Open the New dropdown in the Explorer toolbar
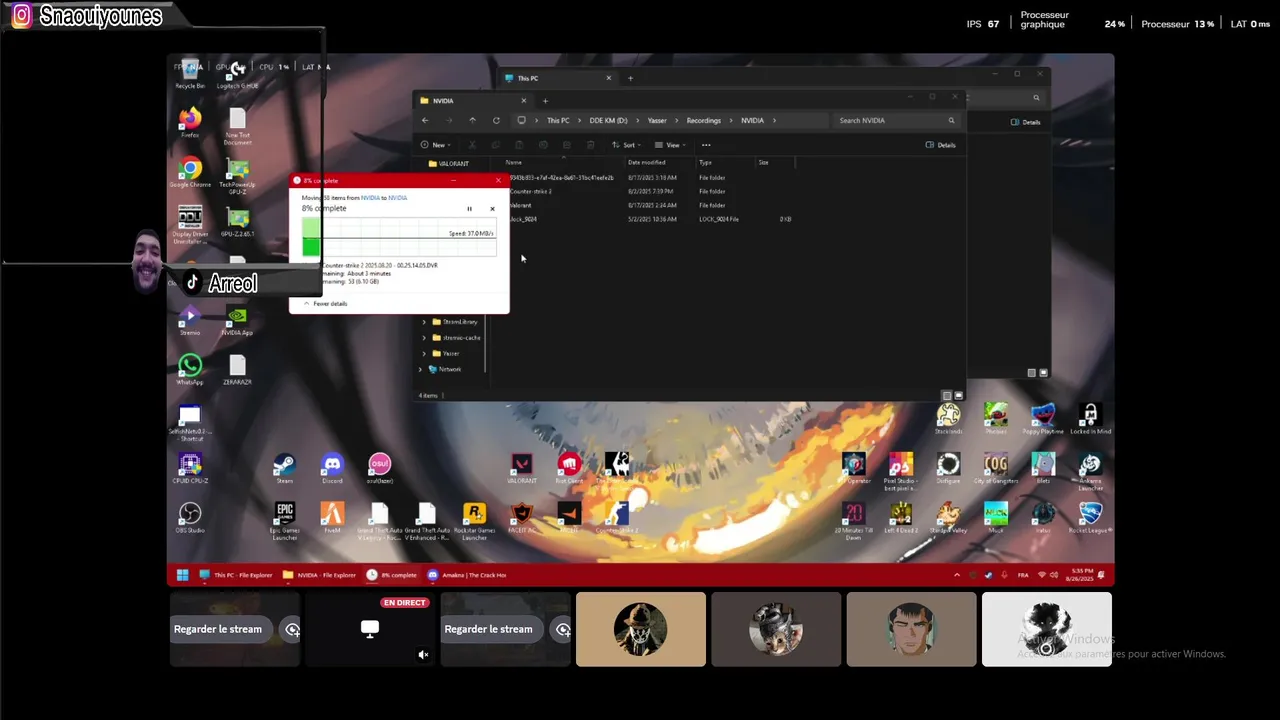Screen dimensions: 1280x720 pyautogui.click(x=434, y=145)
